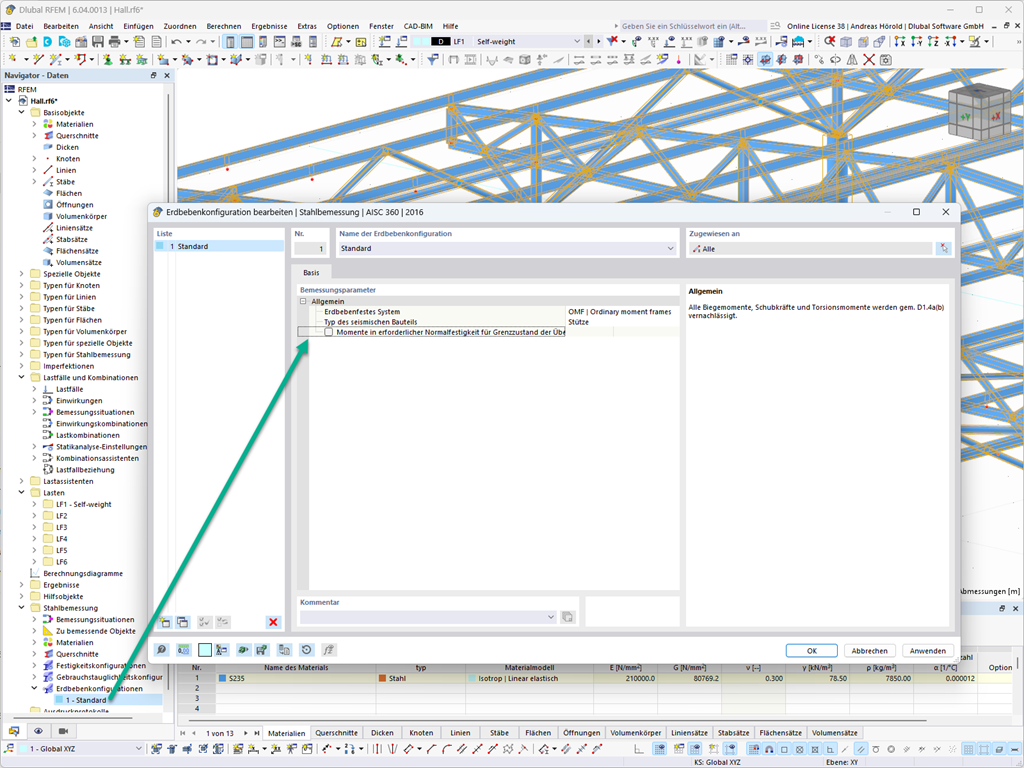Click the Copy configuration icon in the list panel

click(183, 622)
